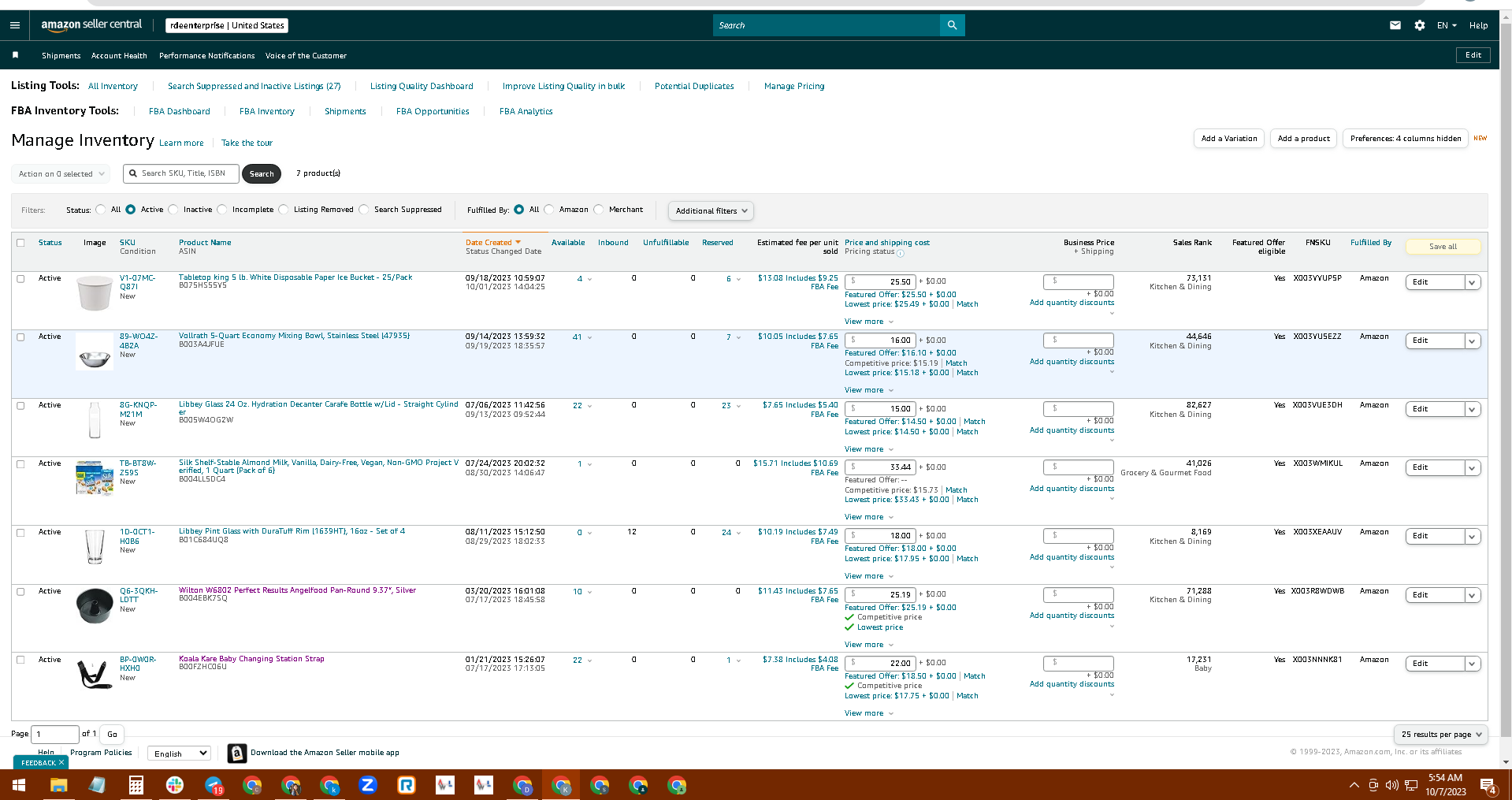The width and height of the screenshot is (1512, 800).
Task: Sort by Date Created column
Action: (492, 243)
